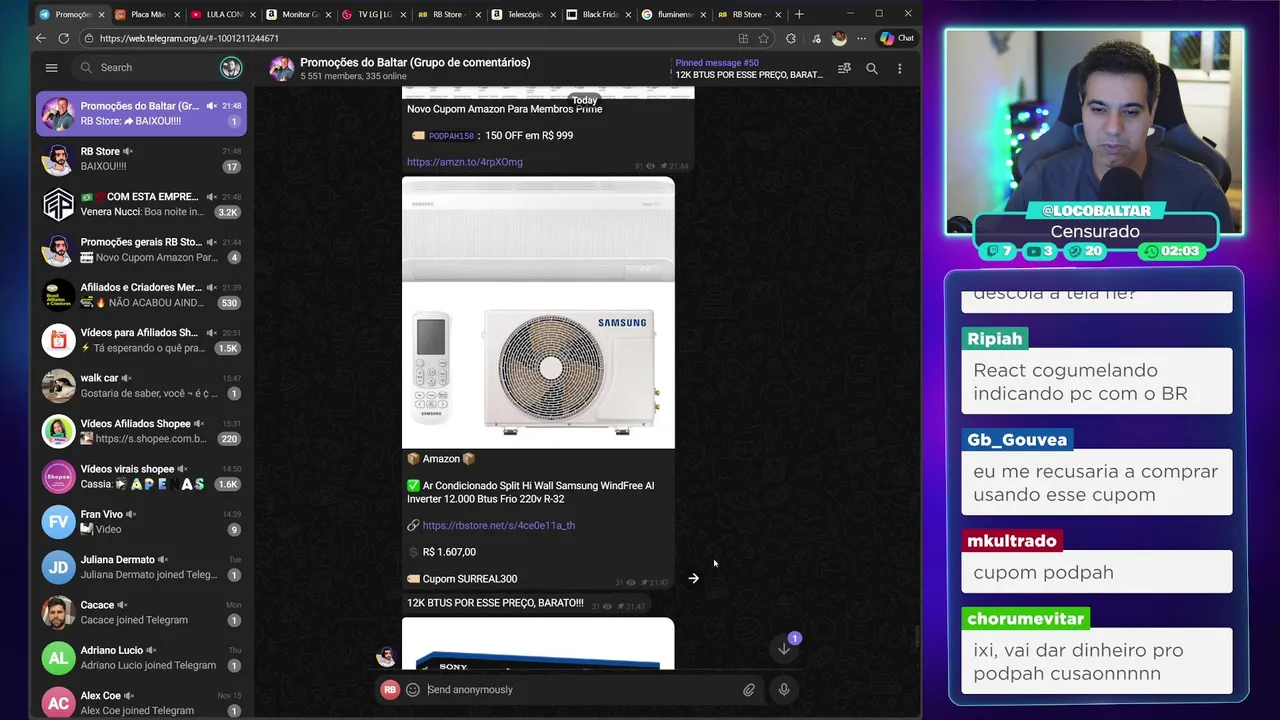
Task: Open the walk car chat
Action: (x=141, y=386)
